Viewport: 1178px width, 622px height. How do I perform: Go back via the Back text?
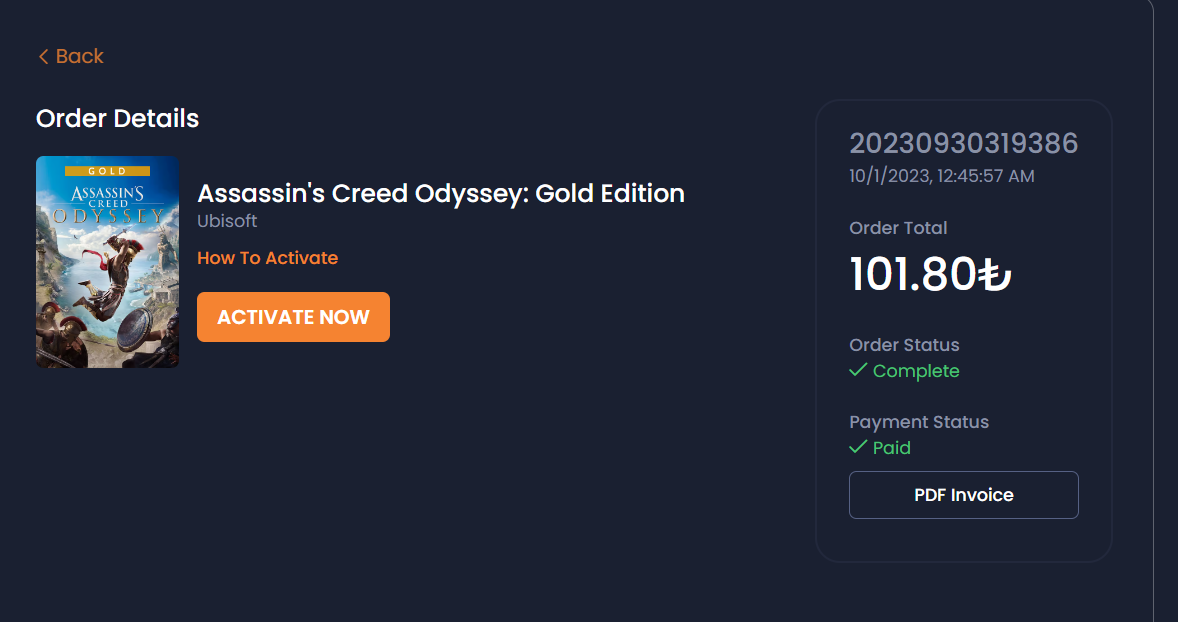click(80, 57)
